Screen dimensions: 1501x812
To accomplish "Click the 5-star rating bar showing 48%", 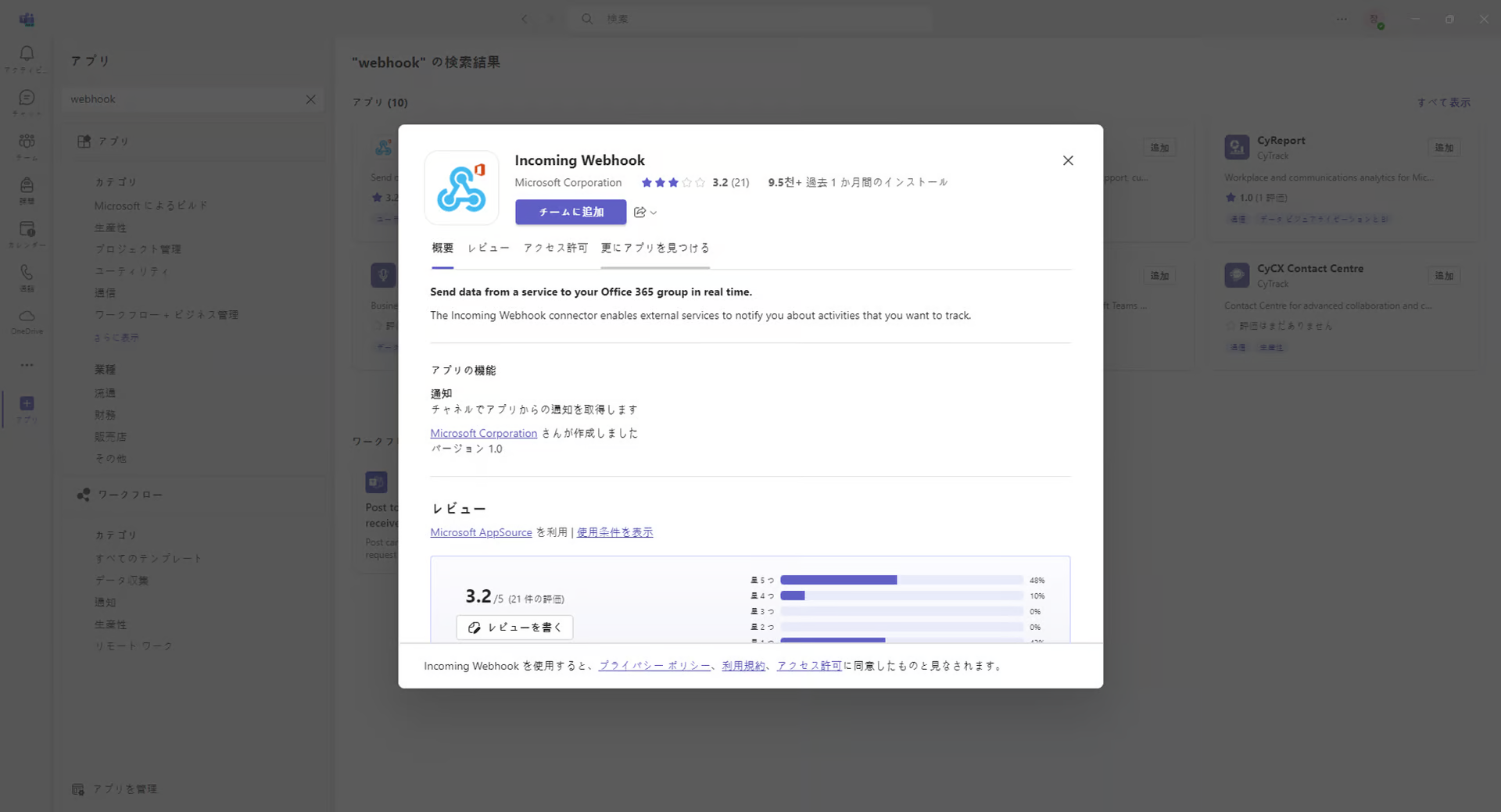I will (x=901, y=580).
